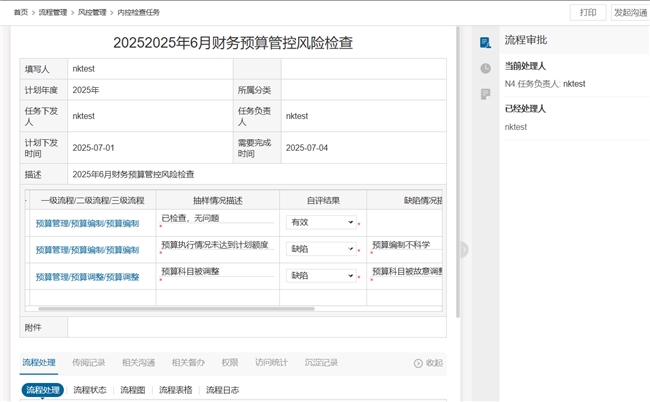Select the 流程图 sub-tab
This screenshot has height=402, width=650.
click(x=133, y=390)
